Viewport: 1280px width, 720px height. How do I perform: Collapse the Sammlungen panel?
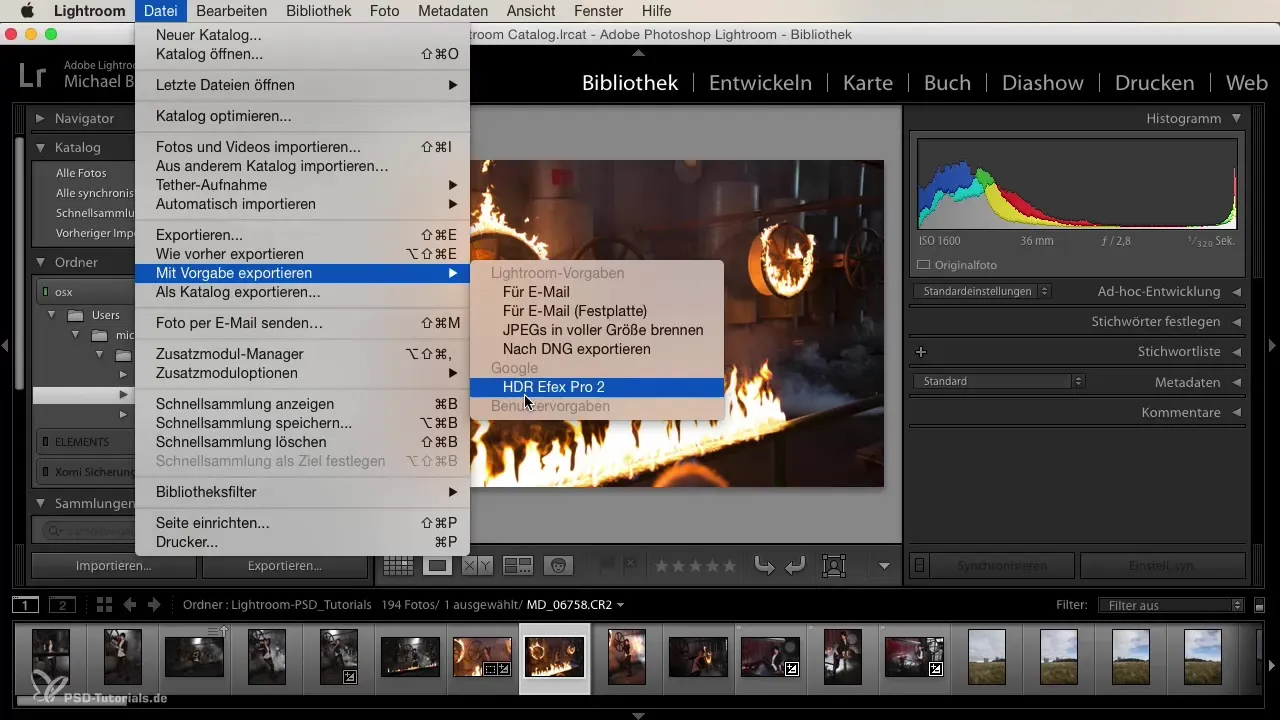pyautogui.click(x=41, y=503)
